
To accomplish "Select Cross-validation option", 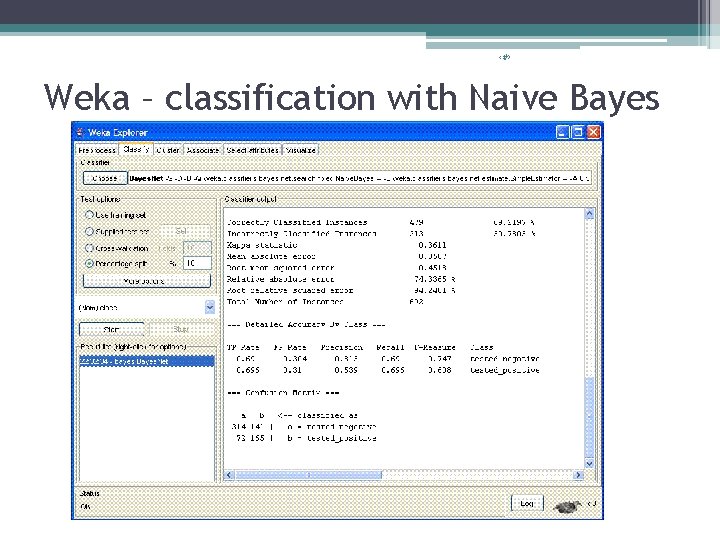I will [117, 248].
